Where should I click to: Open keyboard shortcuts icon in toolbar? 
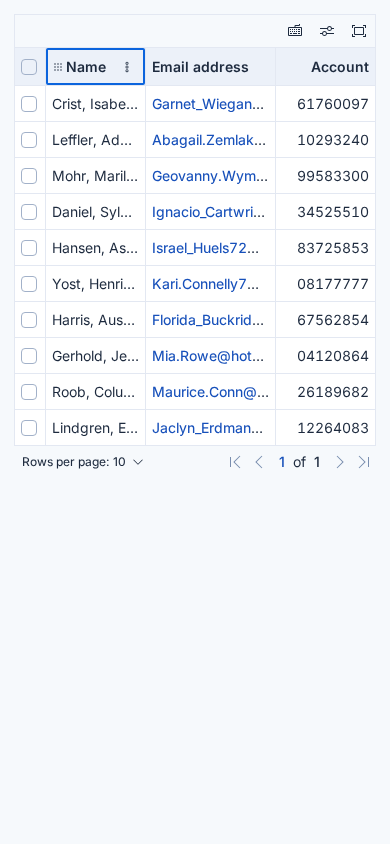click(x=295, y=31)
